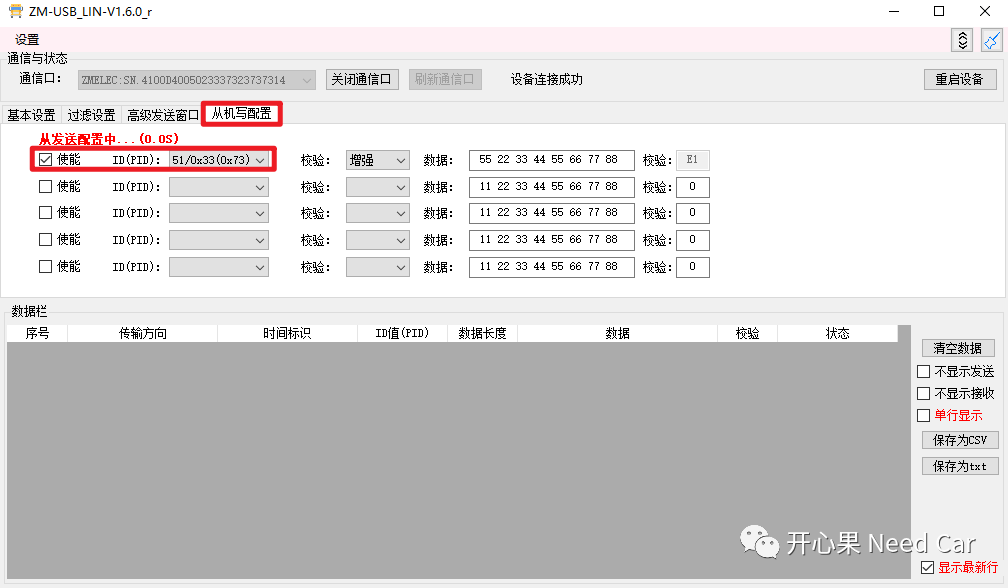Uncheck the 显示最新行 checkbox

926,566
